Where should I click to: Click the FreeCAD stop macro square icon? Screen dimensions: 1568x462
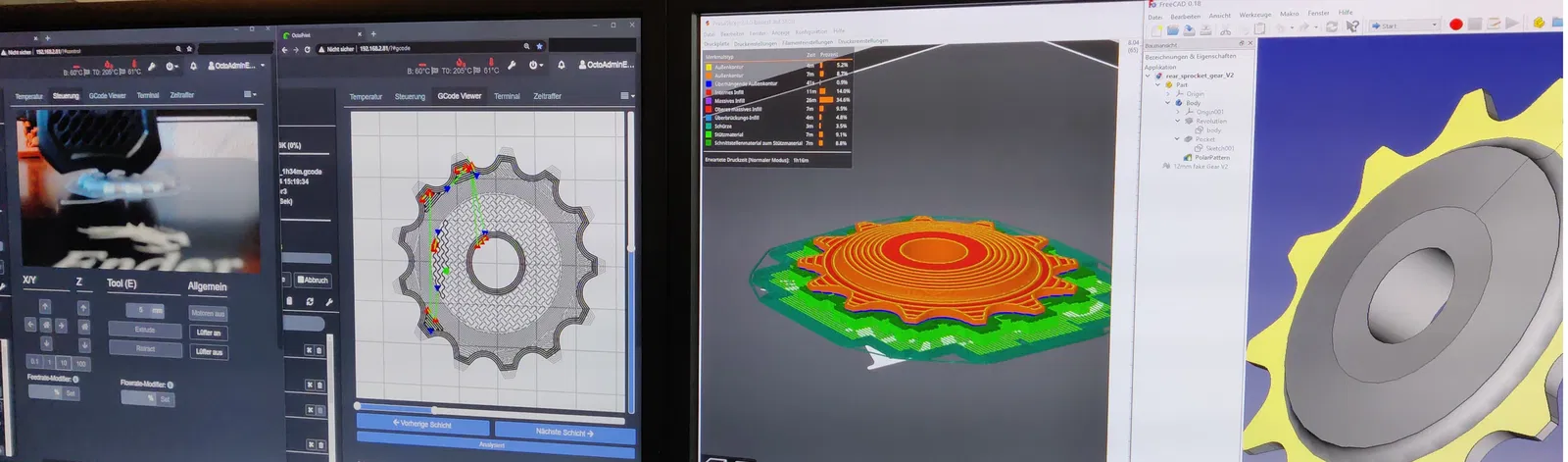click(x=1475, y=24)
